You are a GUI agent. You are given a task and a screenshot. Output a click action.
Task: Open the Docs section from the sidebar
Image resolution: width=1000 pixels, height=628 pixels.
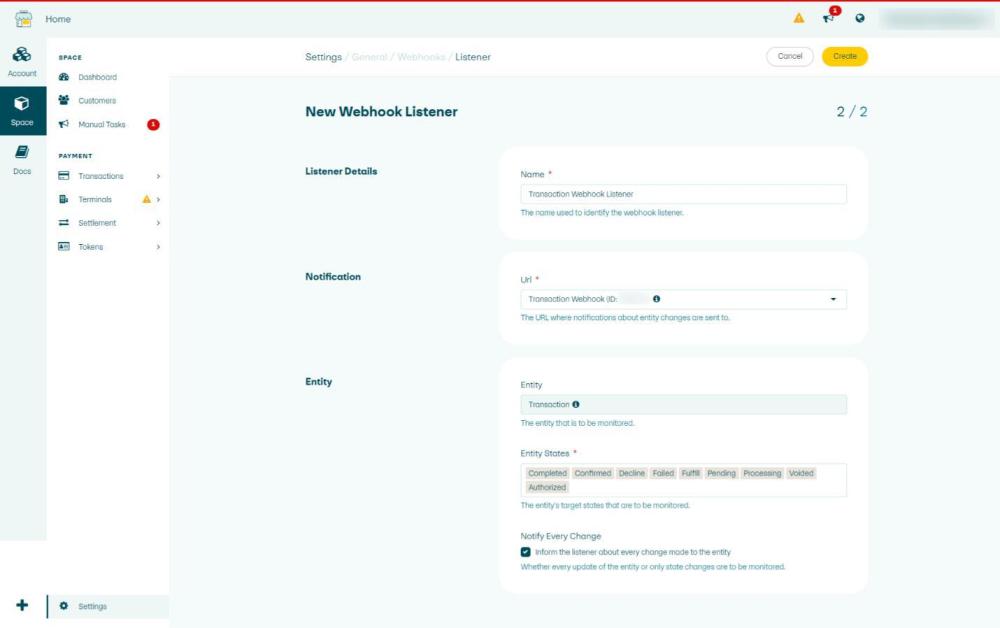tap(21, 157)
